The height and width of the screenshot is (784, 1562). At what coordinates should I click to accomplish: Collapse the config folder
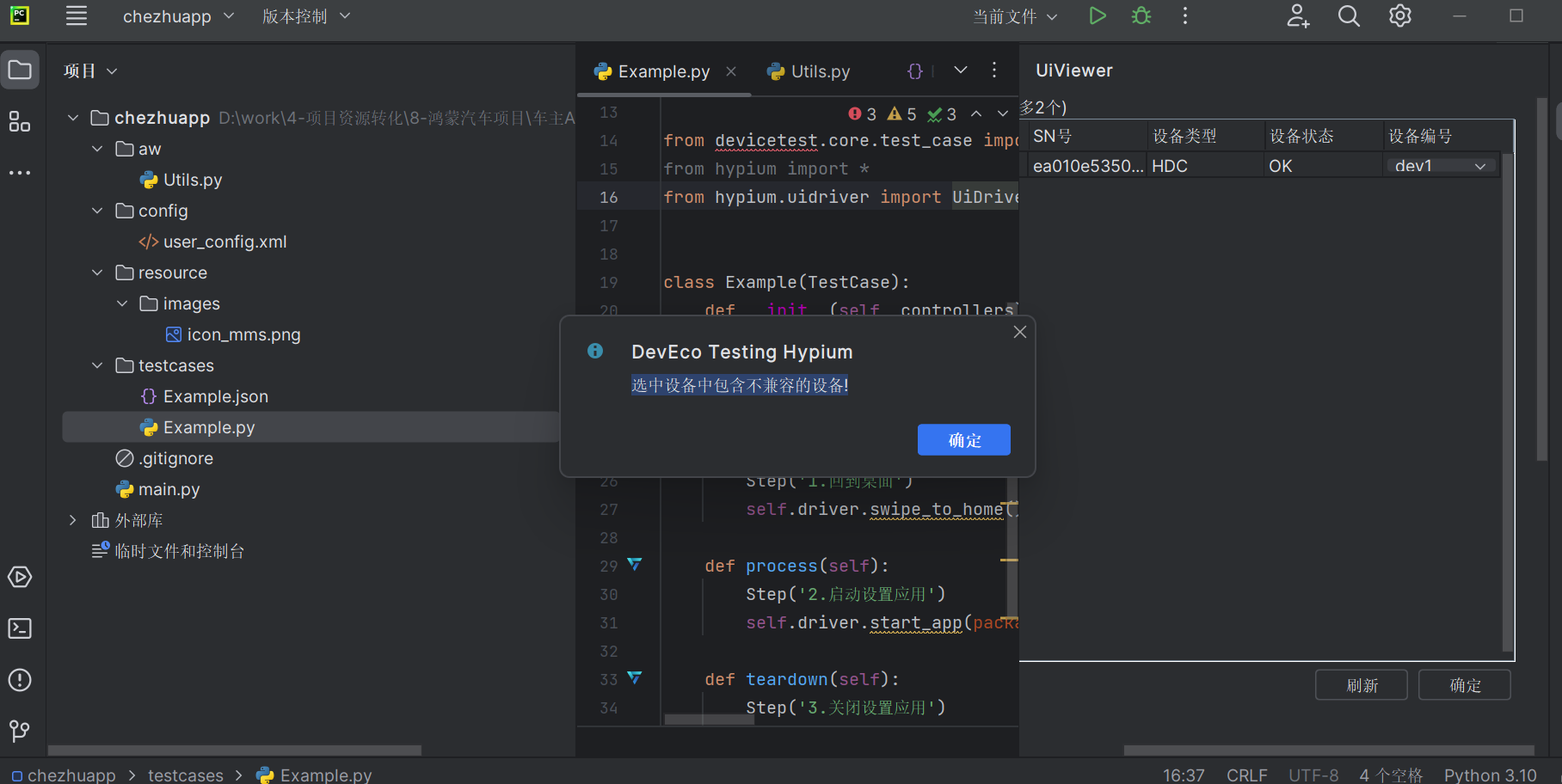point(97,211)
